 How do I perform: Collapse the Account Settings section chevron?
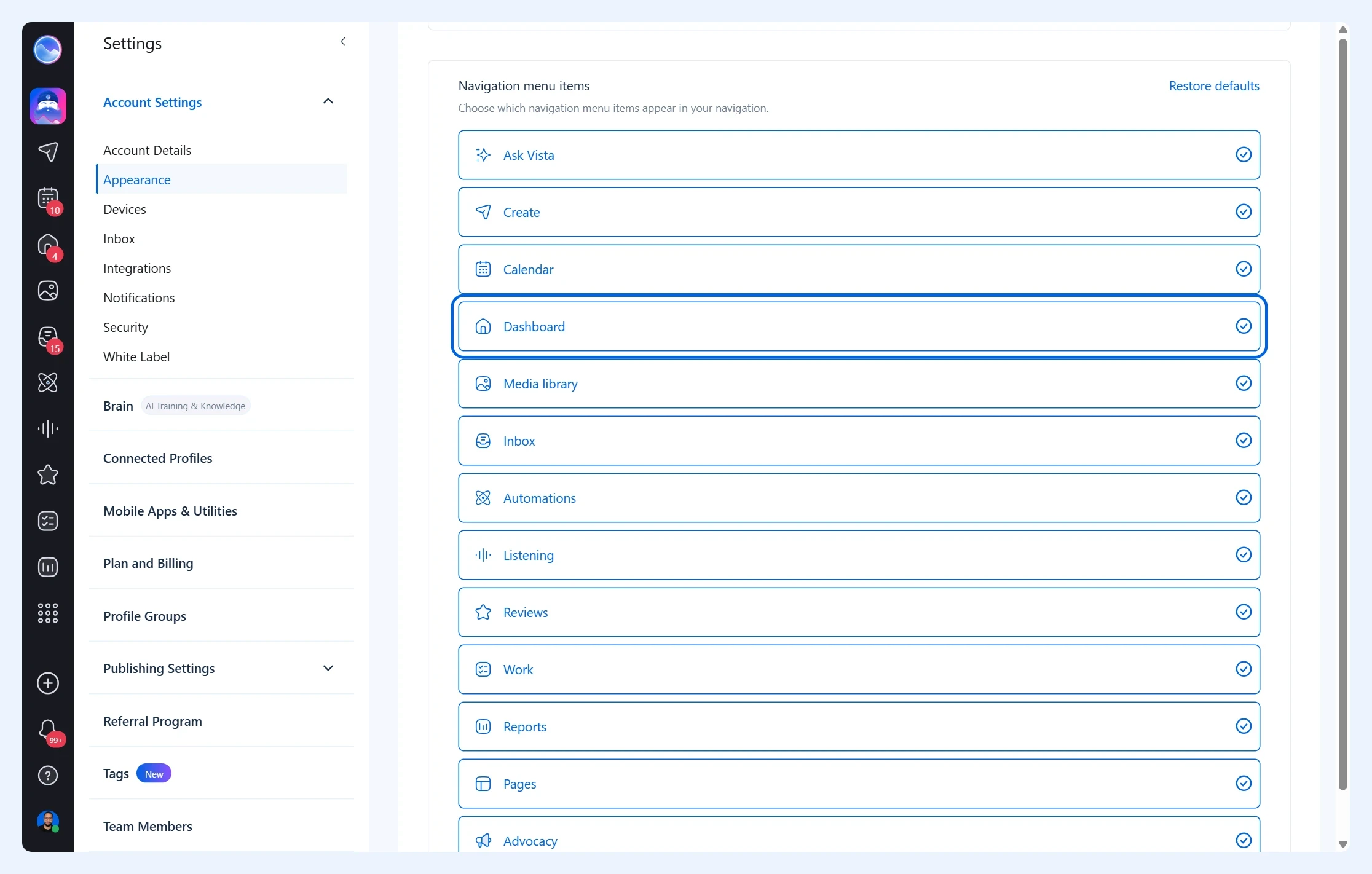[x=328, y=101]
